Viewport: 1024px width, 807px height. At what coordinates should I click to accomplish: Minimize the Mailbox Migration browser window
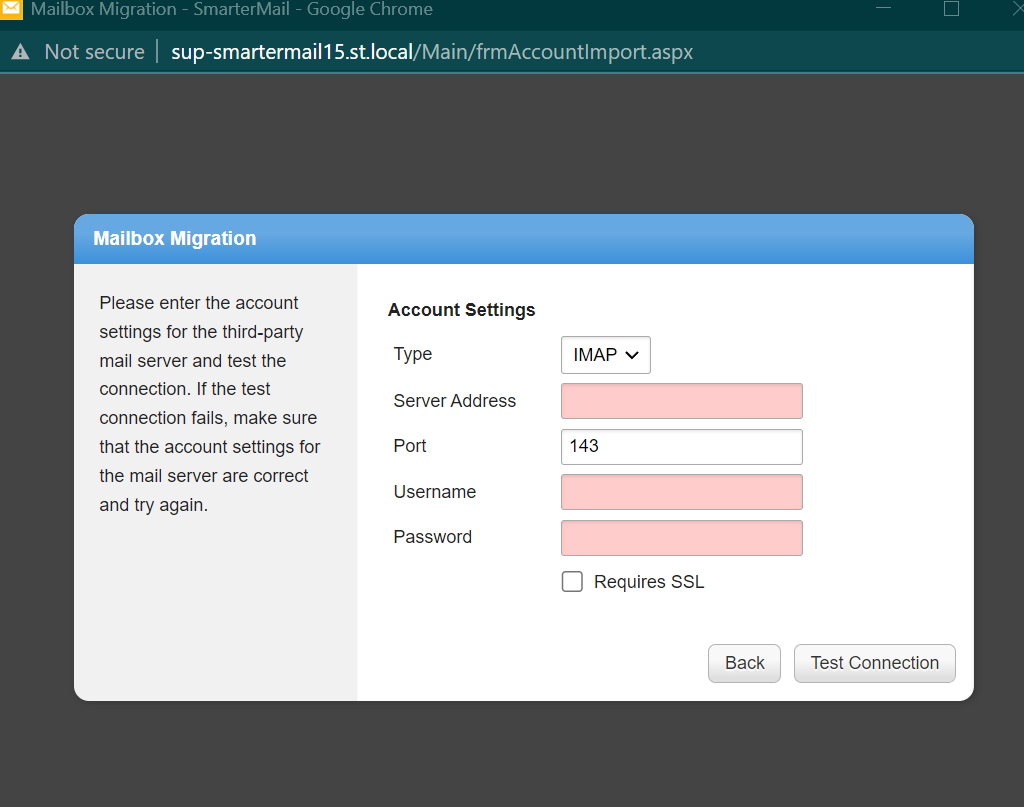click(883, 9)
